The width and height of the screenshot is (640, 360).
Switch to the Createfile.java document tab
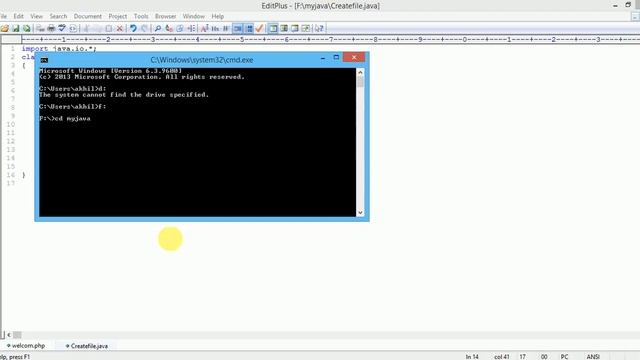(x=87, y=346)
